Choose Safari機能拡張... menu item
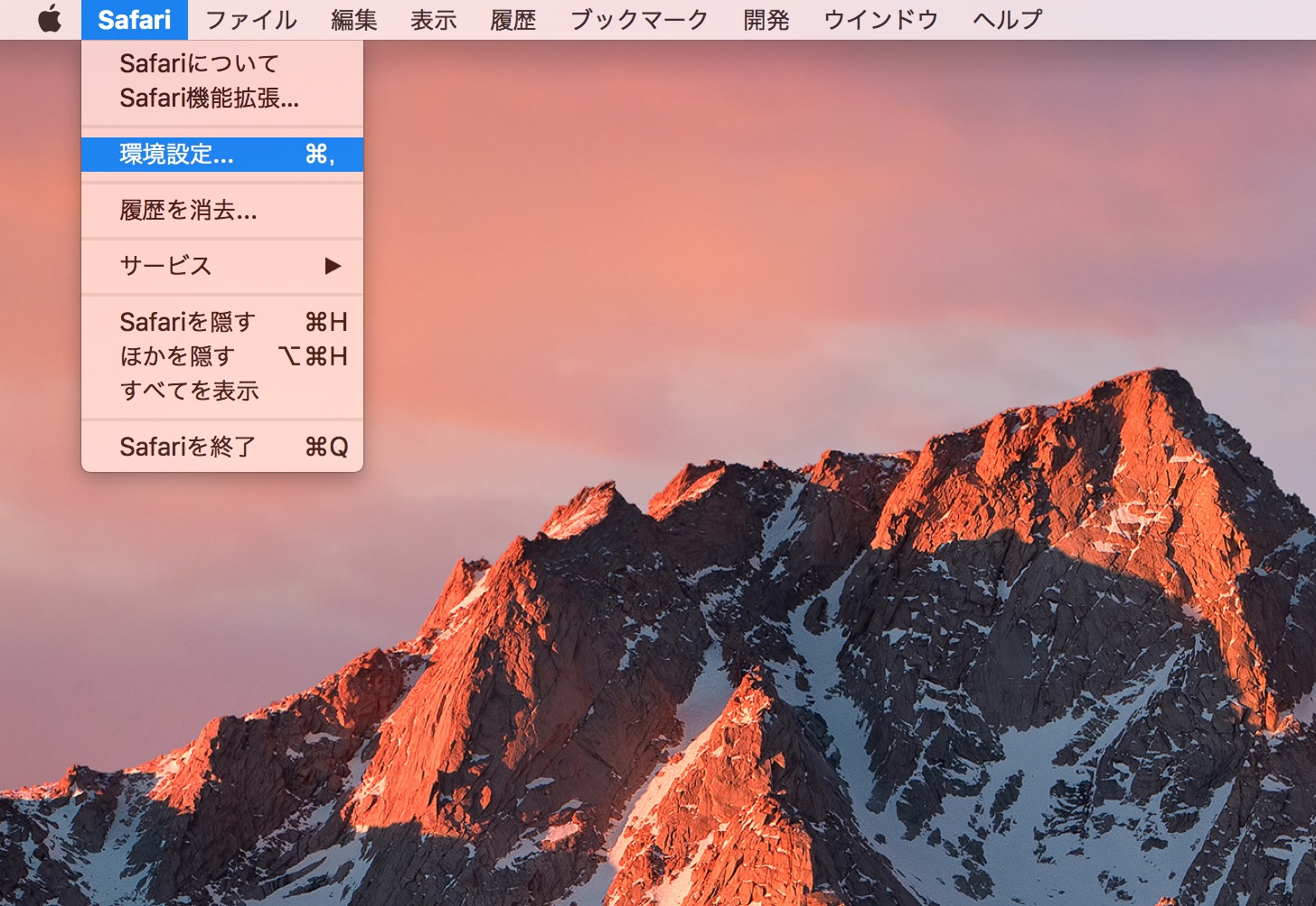Viewport: 1316px width, 906px height. coord(222,98)
